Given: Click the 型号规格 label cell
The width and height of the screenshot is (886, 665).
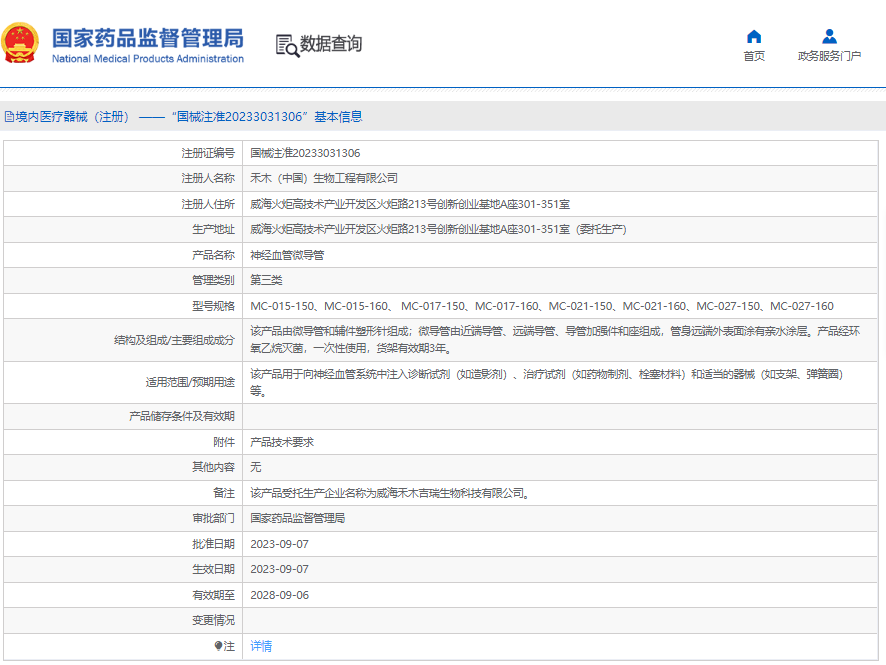Looking at the screenshot, I should pyautogui.click(x=123, y=306).
